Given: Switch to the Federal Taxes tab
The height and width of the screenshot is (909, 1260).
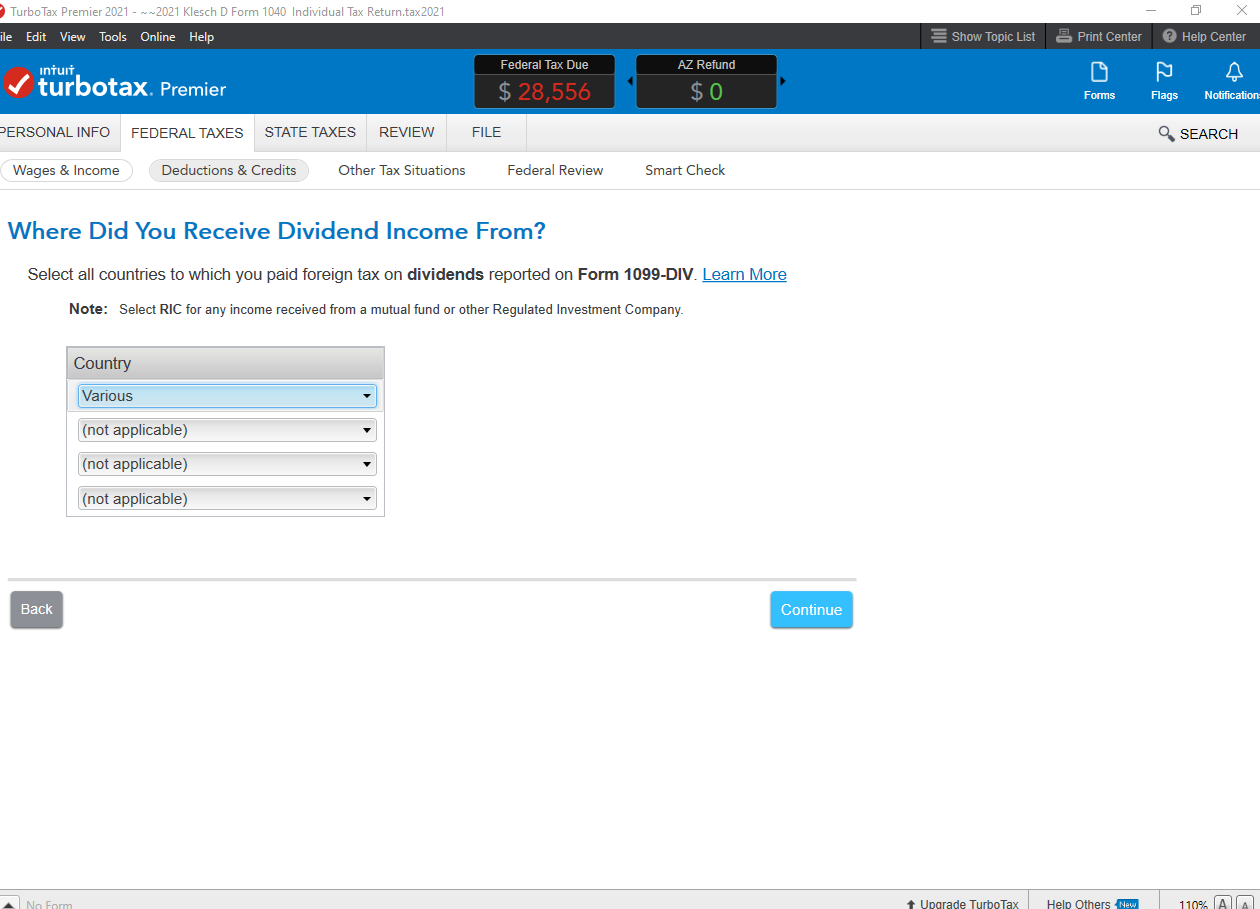Looking at the screenshot, I should (187, 132).
